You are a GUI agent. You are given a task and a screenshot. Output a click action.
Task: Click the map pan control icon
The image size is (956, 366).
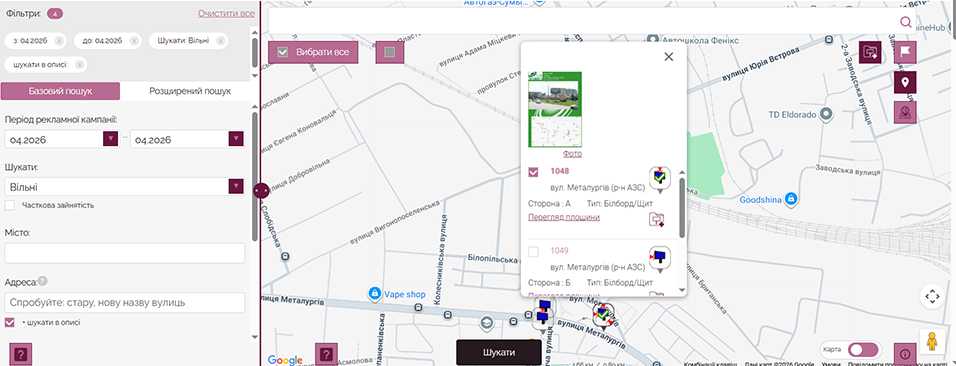(x=932, y=297)
